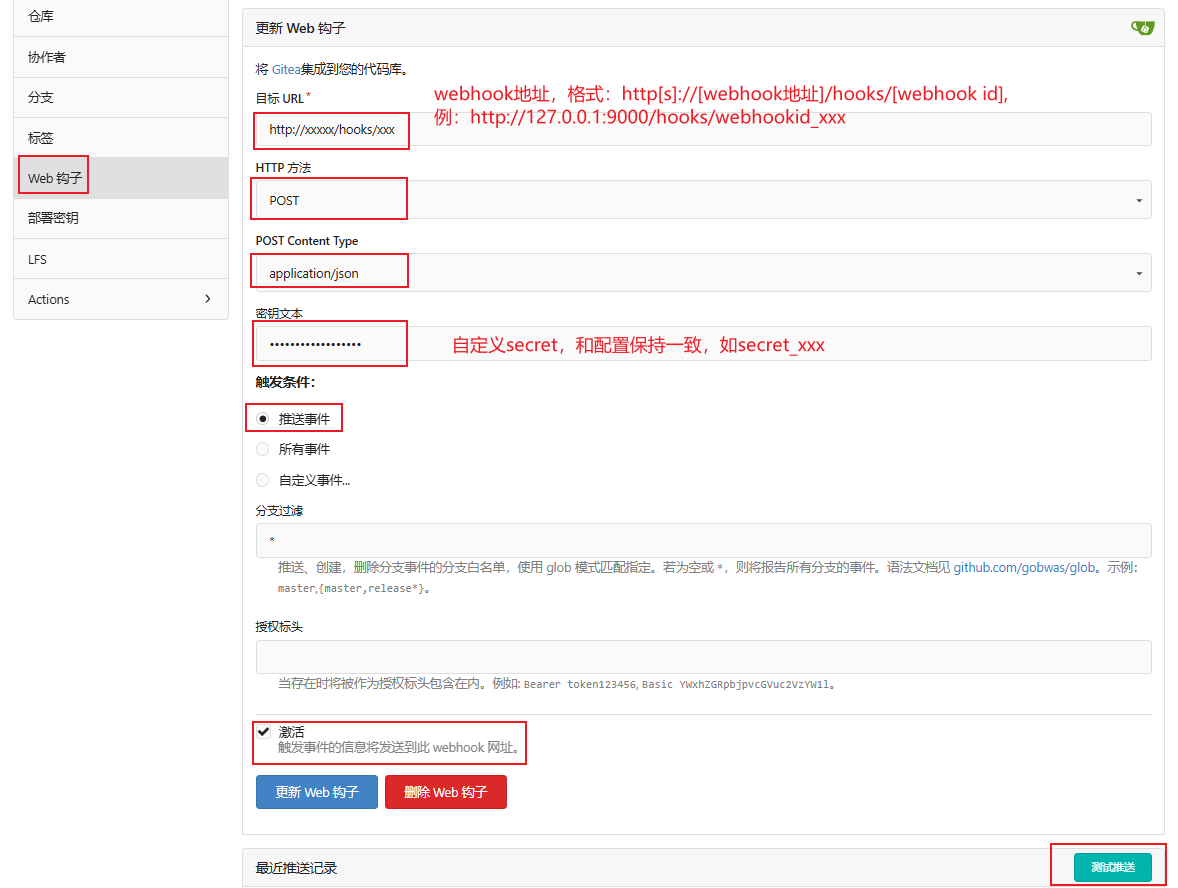The image size is (1178, 888).
Task: Select Web 钩子 in the sidebar
Action: point(120,178)
